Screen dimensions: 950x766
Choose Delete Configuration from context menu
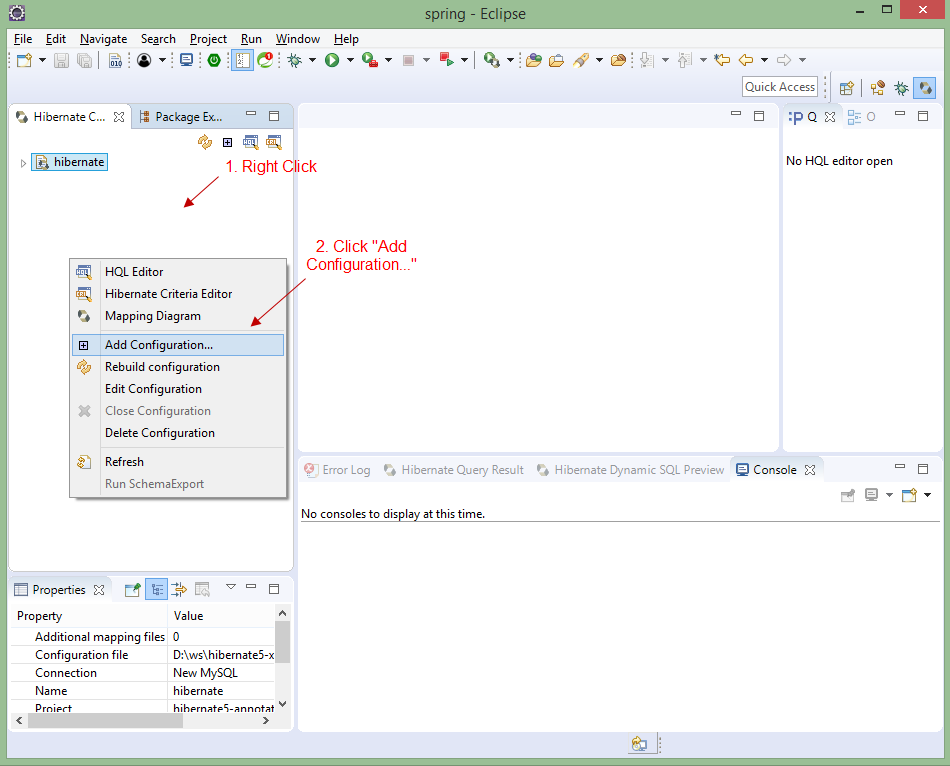coord(178,433)
